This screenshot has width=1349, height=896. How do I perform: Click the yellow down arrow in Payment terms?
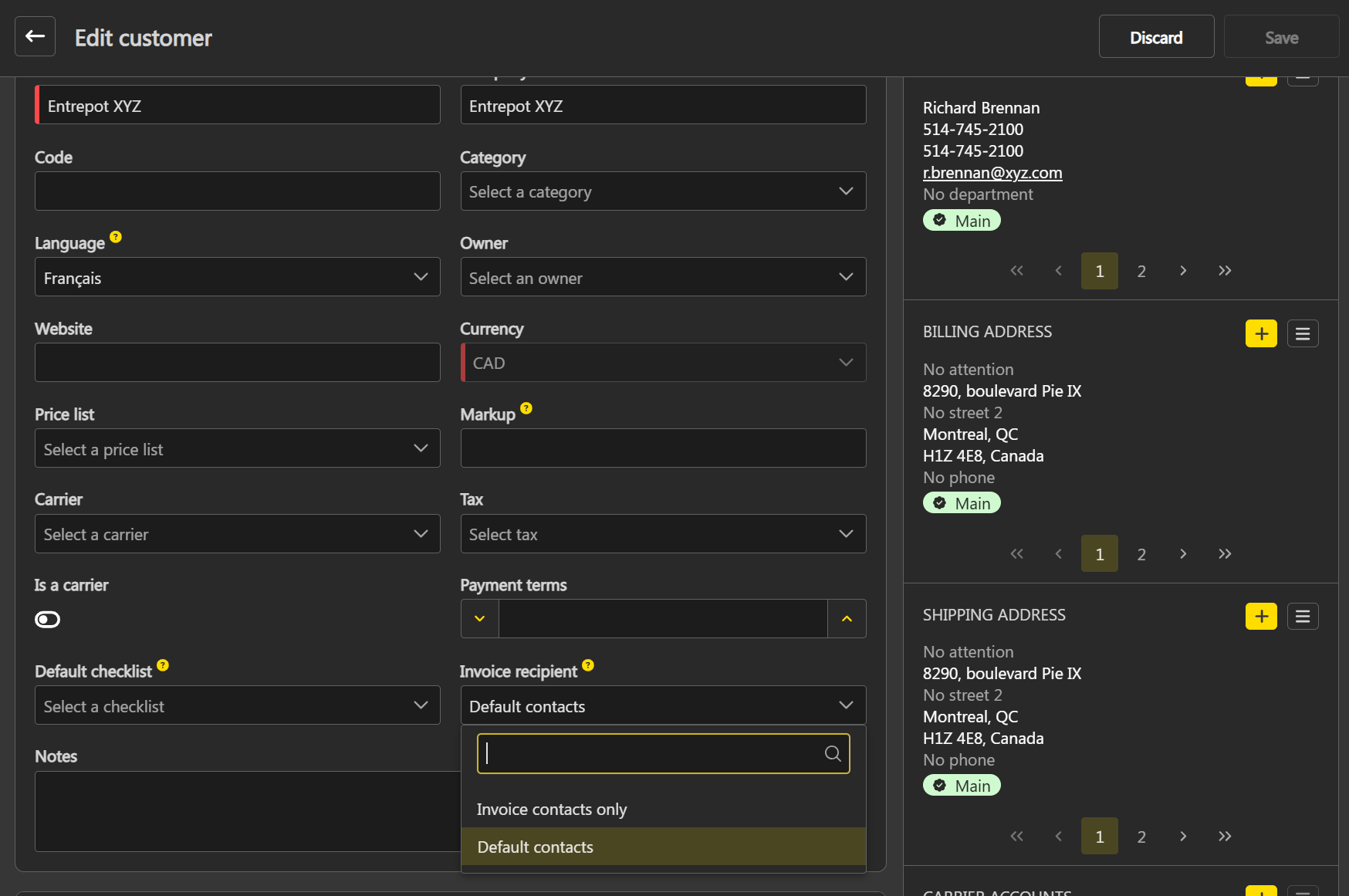point(480,619)
